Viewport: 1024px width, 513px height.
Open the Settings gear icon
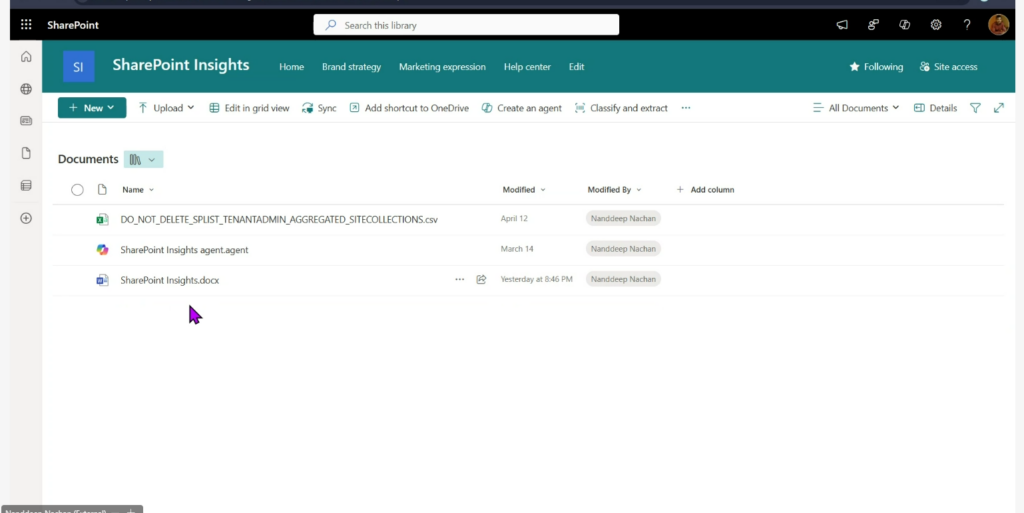tap(936, 25)
